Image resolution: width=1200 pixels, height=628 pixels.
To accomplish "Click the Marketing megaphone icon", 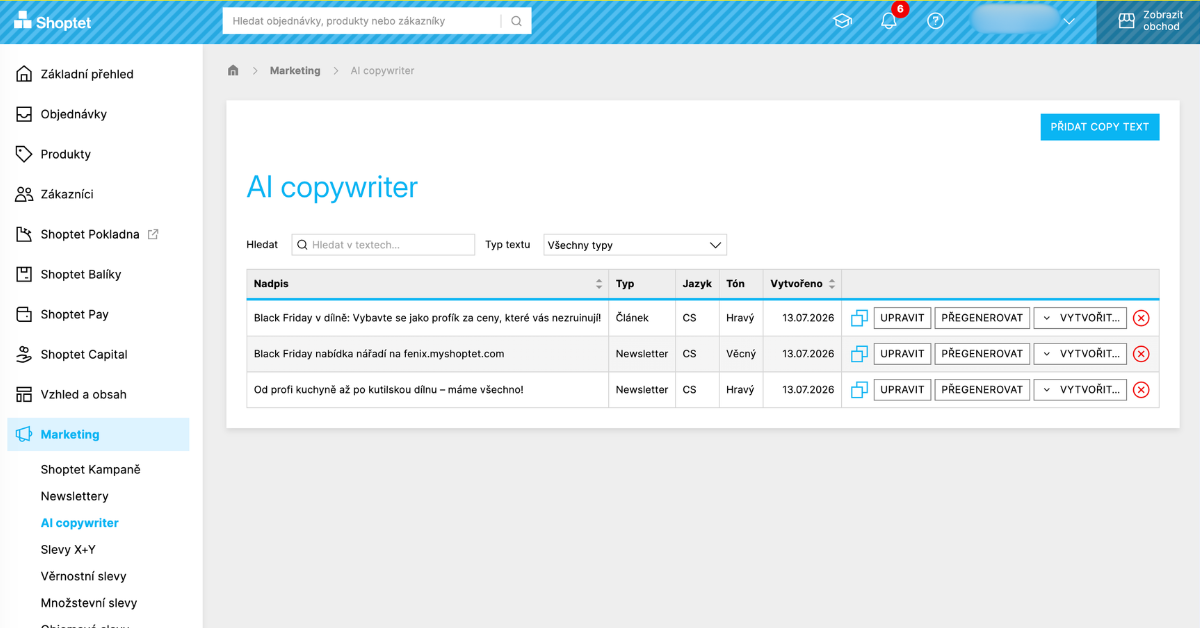I will click(24, 434).
